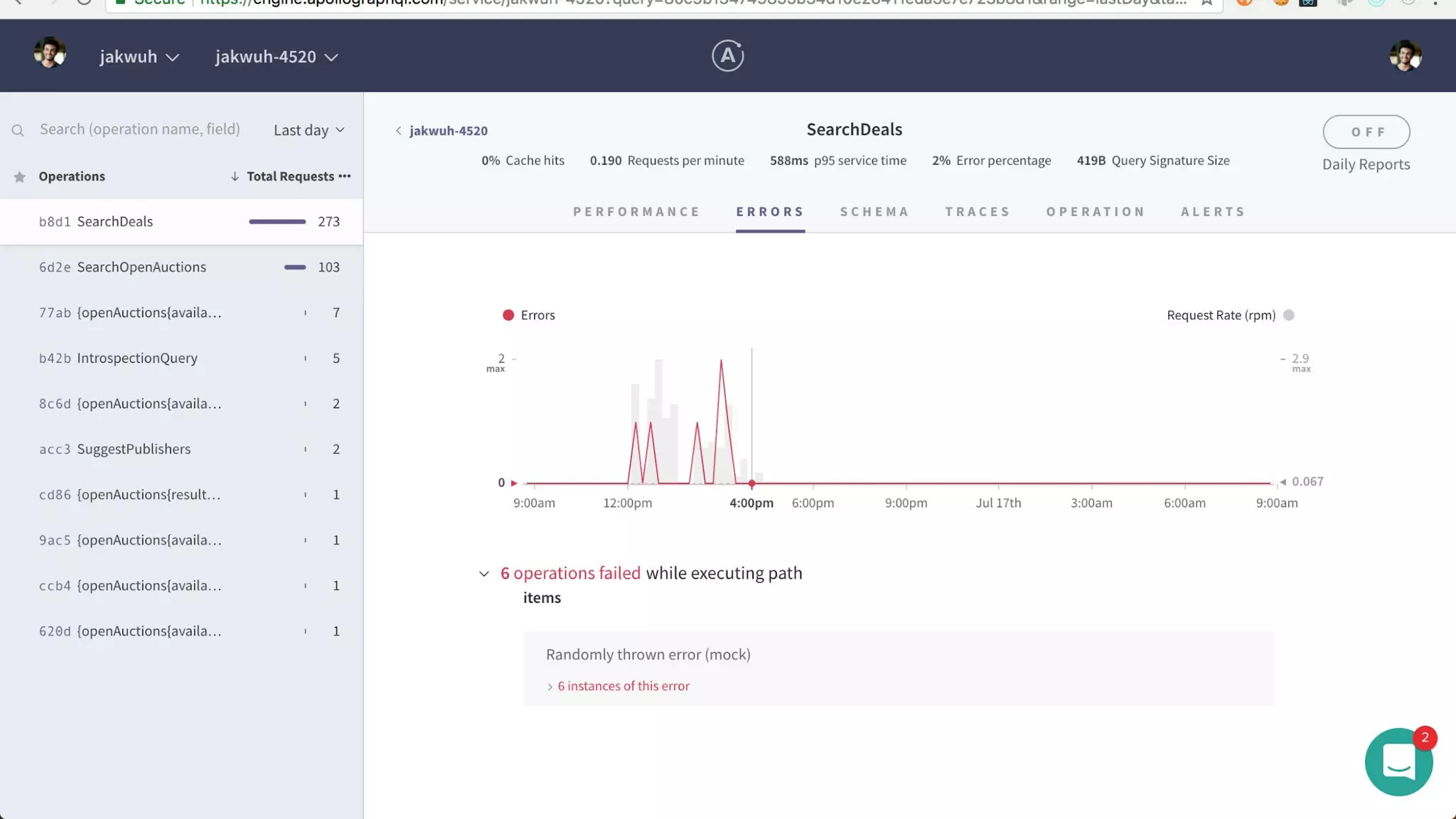Open the intercom chat bubble icon

pyautogui.click(x=1398, y=761)
